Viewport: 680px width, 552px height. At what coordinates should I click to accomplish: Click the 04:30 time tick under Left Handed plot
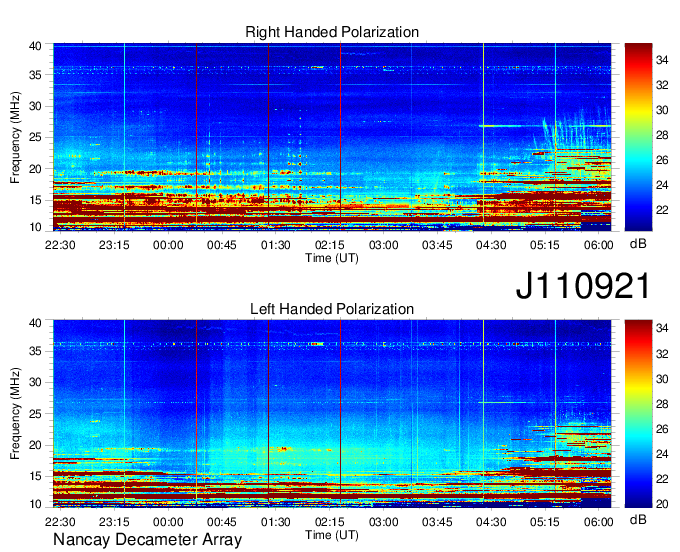coord(491,522)
